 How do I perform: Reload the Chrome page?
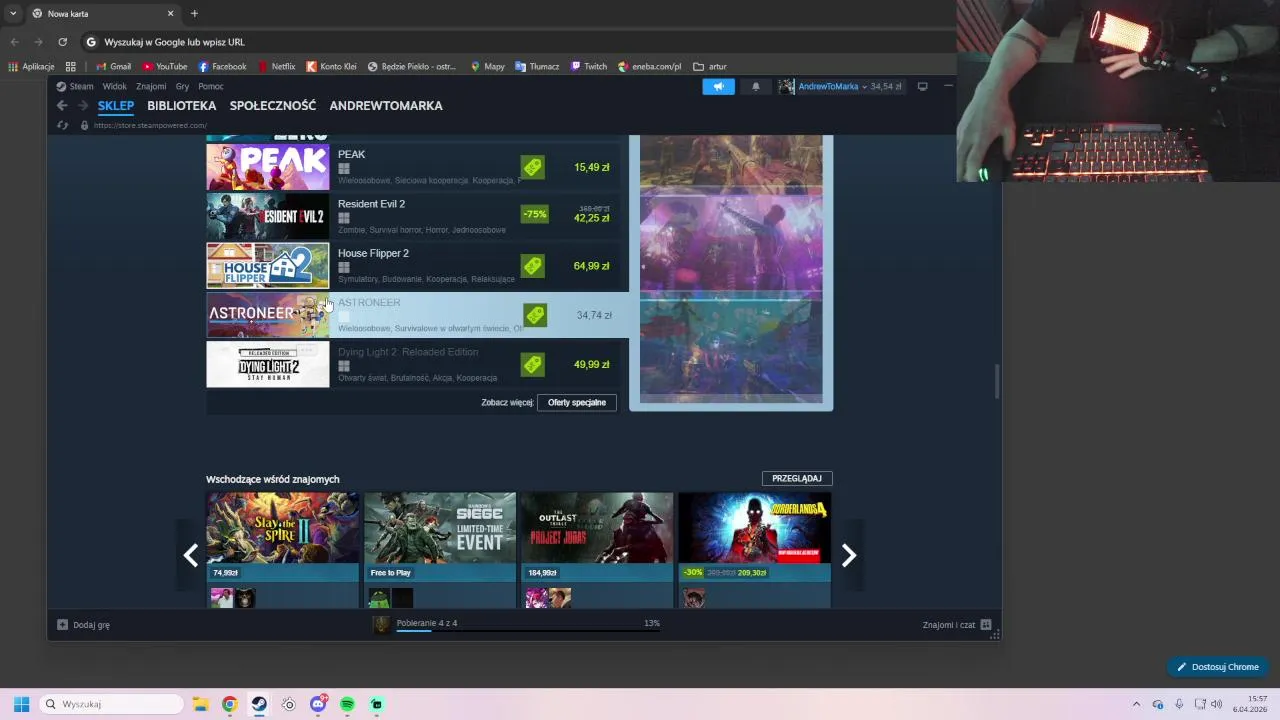62,42
